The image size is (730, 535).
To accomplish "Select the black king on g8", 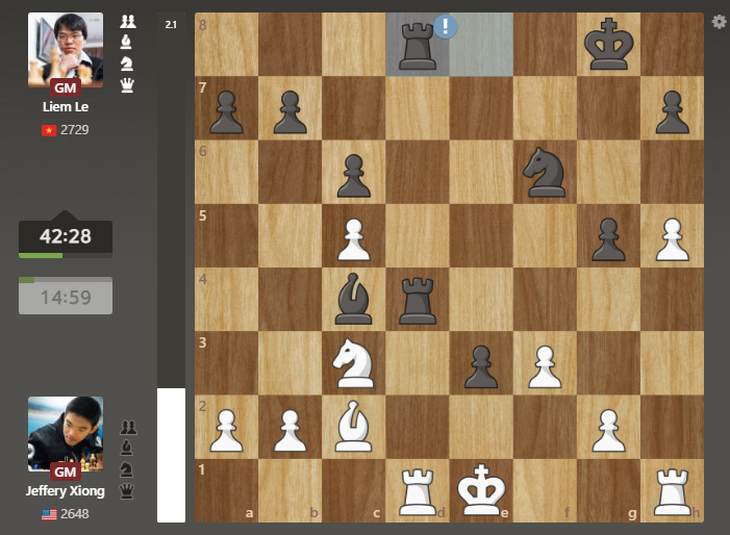I will [609, 46].
